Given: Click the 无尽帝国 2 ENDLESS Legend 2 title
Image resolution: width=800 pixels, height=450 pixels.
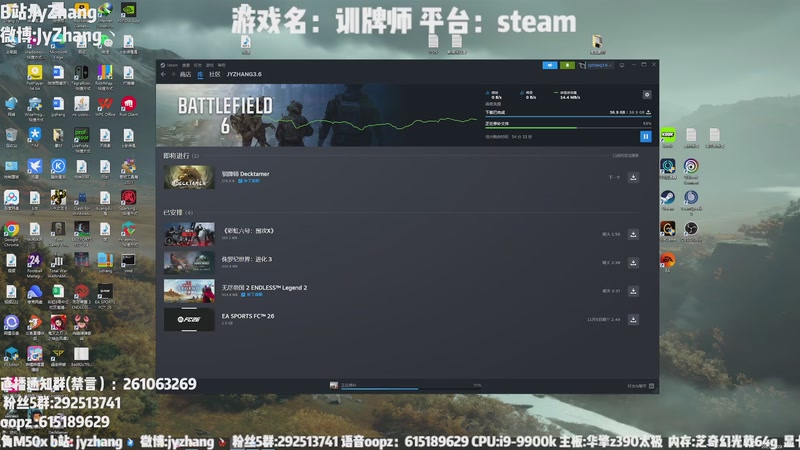Looking at the screenshot, I should point(264,288).
